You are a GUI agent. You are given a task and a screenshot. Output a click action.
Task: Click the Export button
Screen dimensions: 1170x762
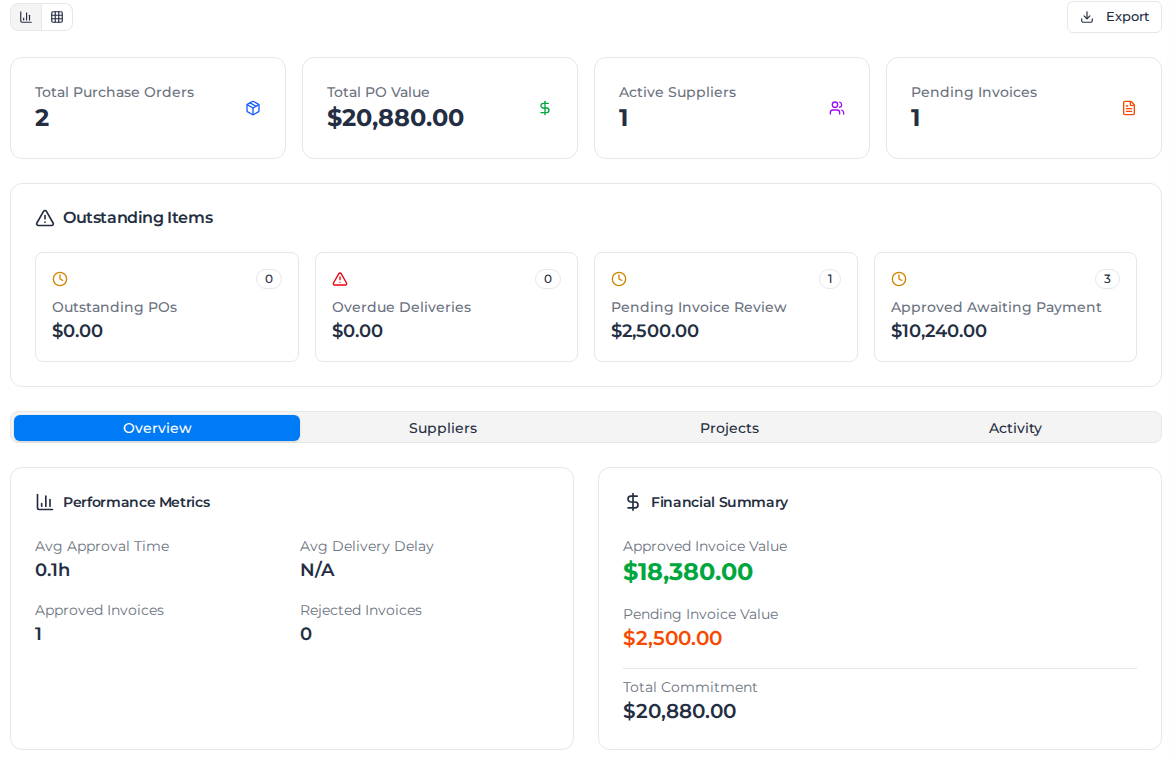(x=1114, y=17)
